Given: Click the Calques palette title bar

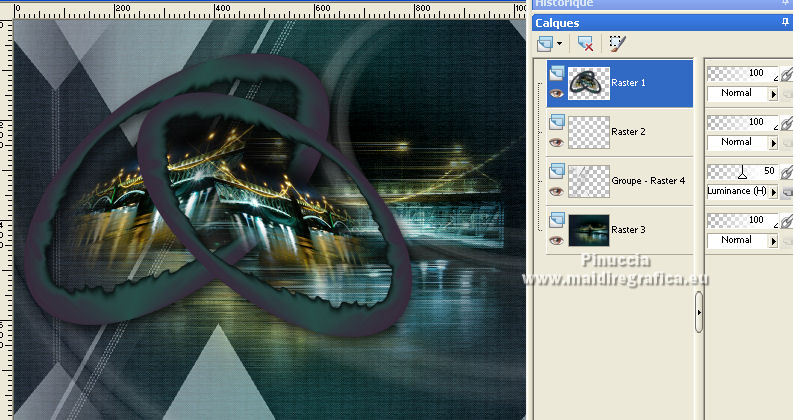Looking at the screenshot, I should click(x=663, y=23).
